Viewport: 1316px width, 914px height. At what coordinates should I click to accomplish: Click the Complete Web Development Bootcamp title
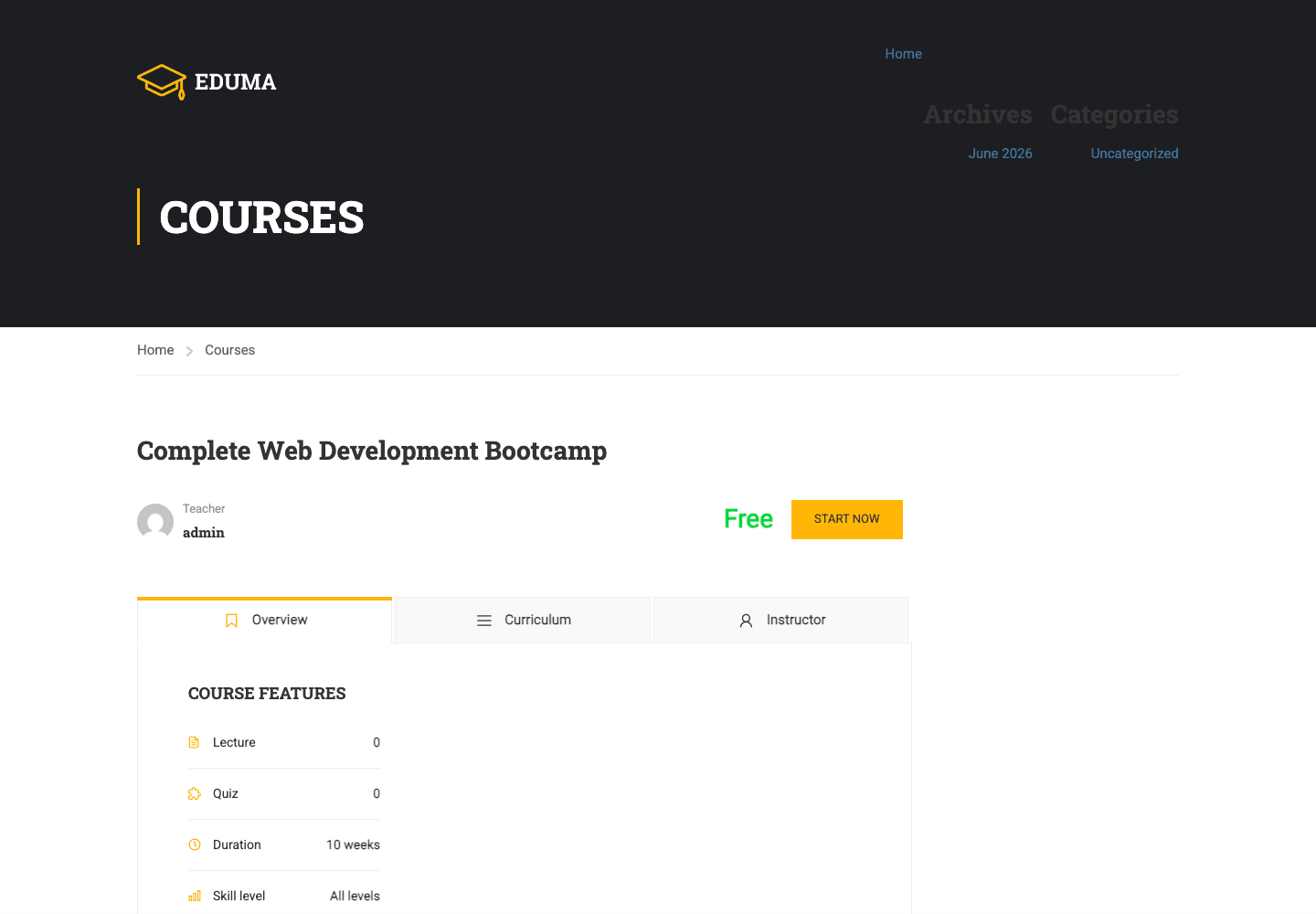click(x=372, y=452)
